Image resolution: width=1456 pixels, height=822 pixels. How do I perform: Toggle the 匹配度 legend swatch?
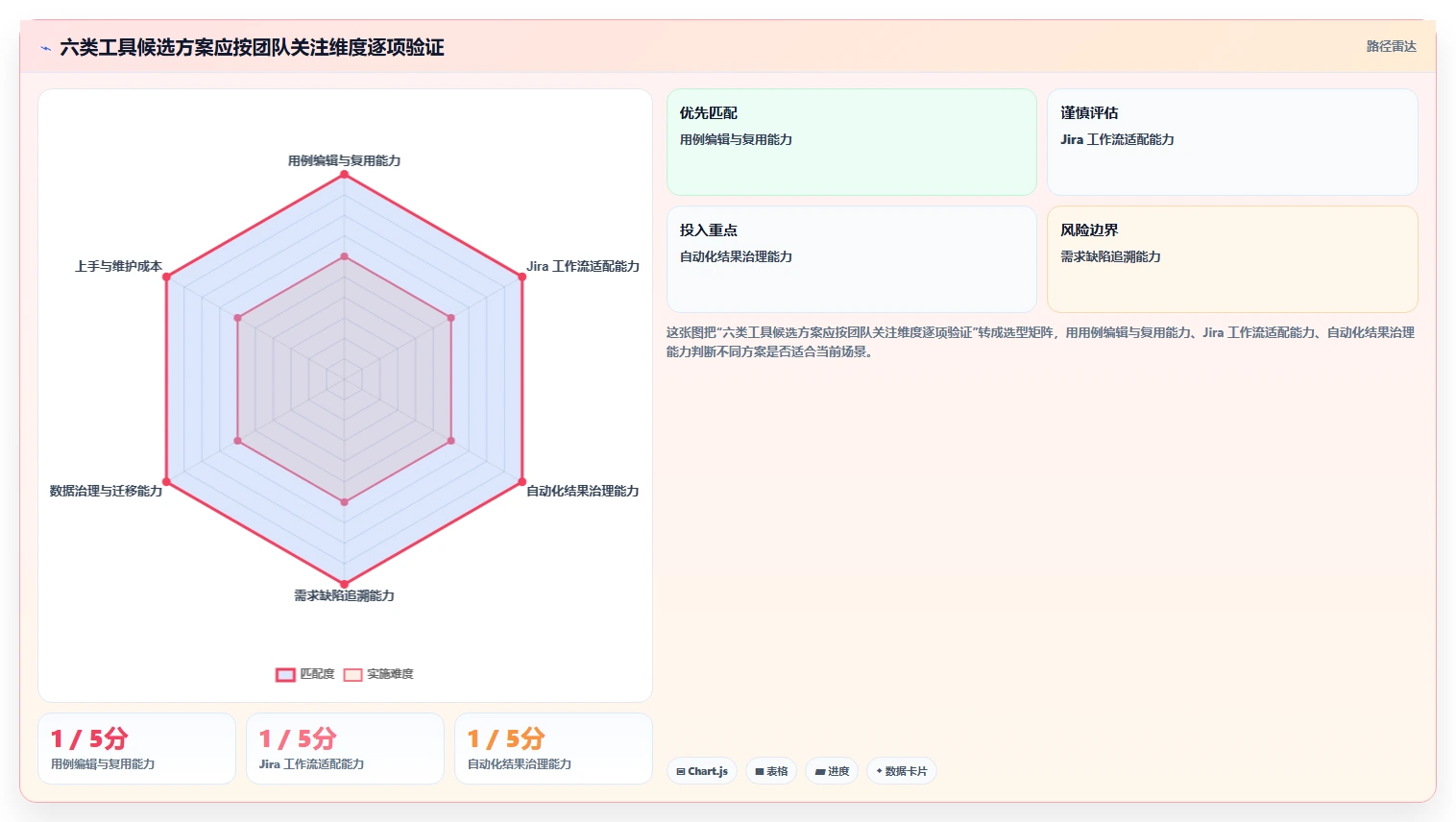tap(285, 674)
